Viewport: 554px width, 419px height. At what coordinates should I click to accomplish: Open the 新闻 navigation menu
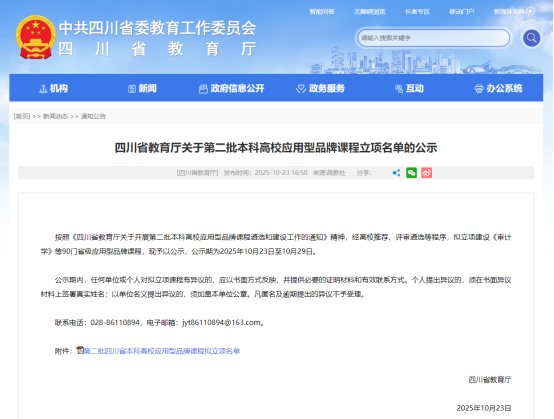(x=142, y=88)
